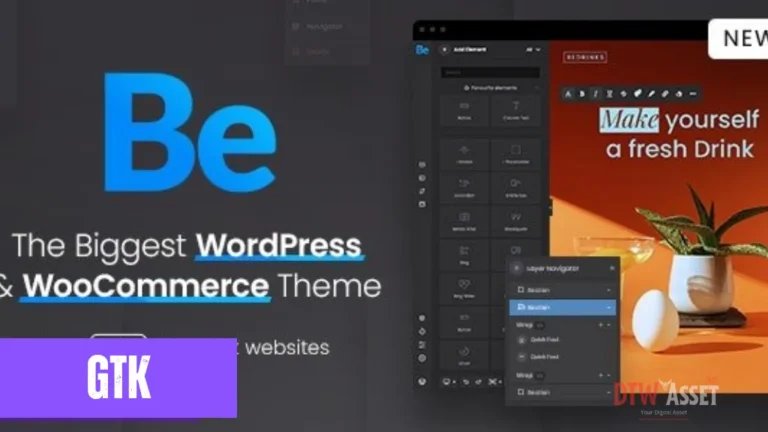This screenshot has height=432, width=768.
Task: Select the Column Text element tile
Action: [516, 111]
